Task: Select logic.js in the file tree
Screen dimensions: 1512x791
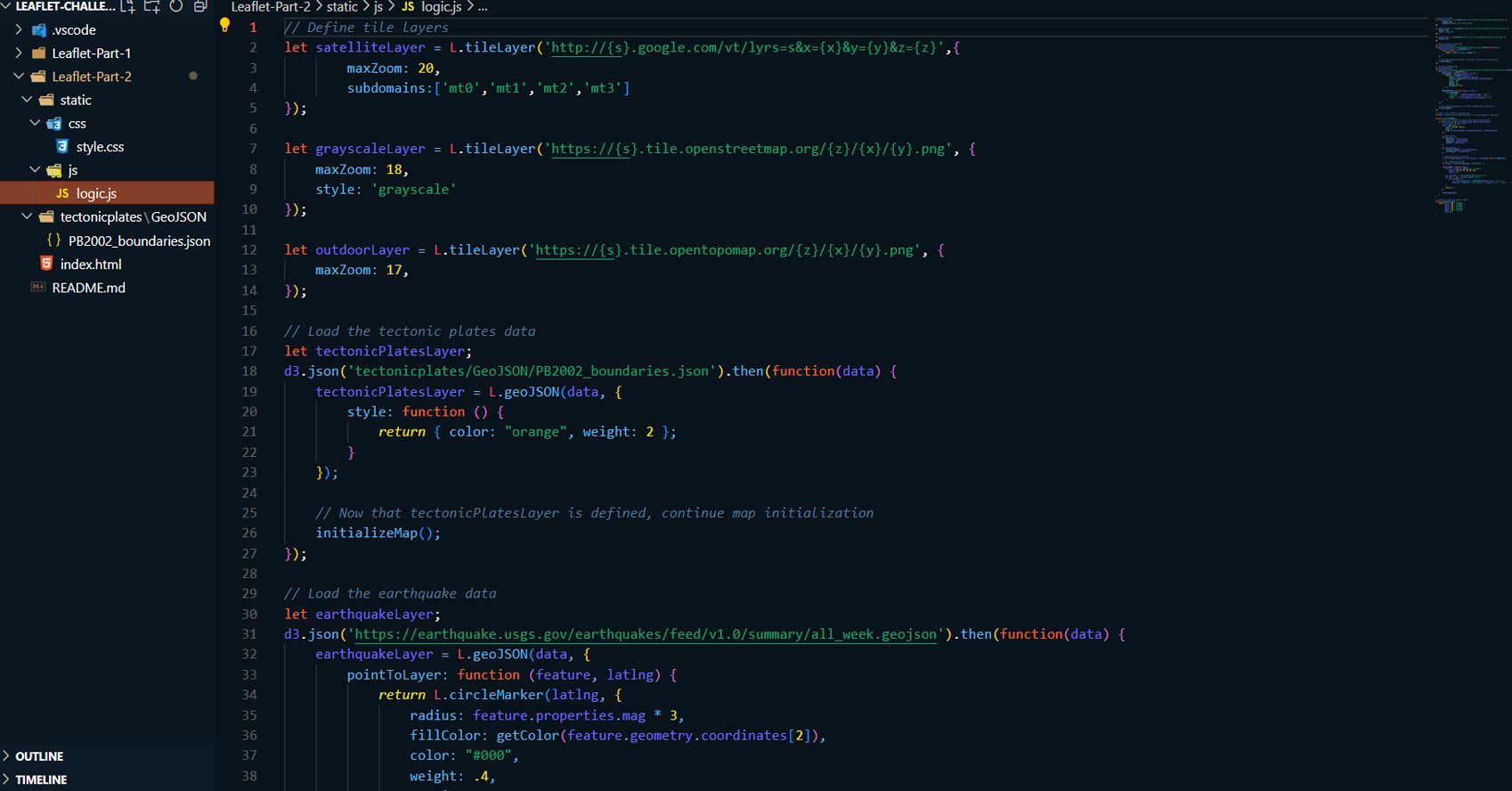Action: (96, 193)
